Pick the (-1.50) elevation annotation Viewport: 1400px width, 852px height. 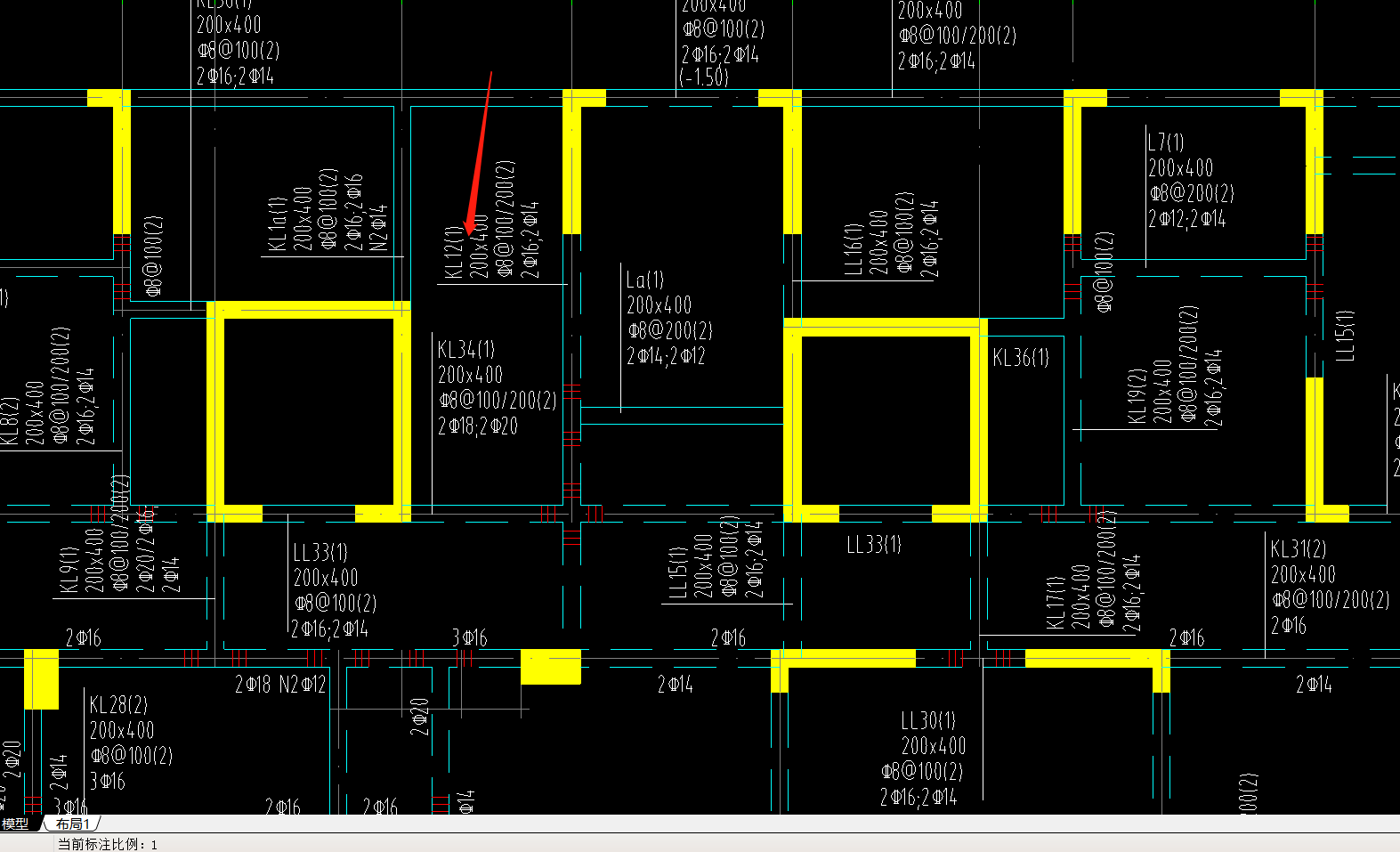coord(704,77)
